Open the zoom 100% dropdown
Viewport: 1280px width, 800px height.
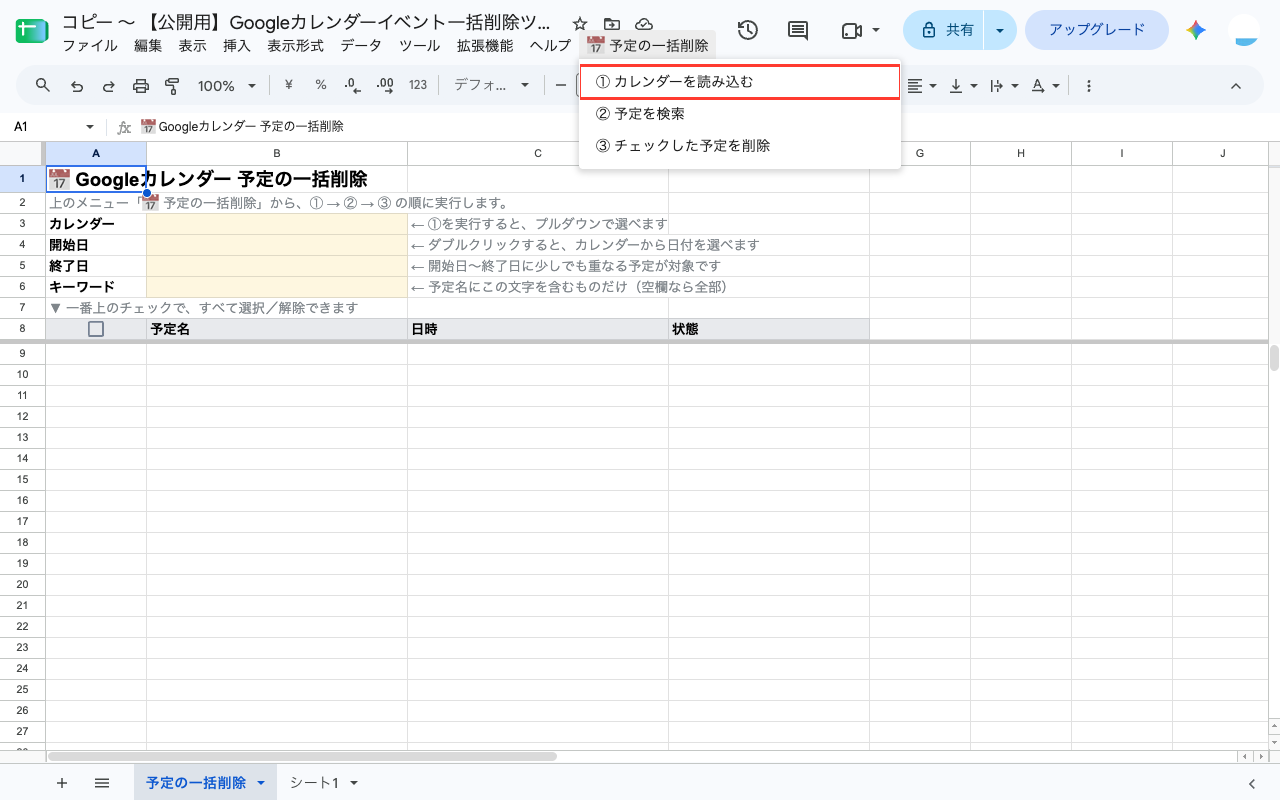click(228, 85)
